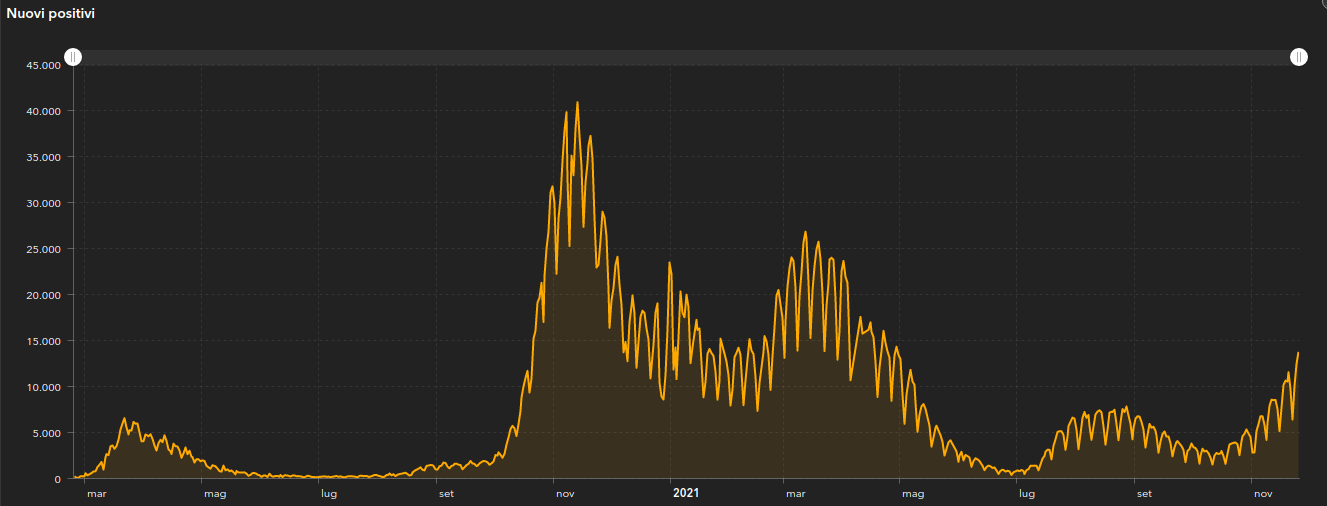Click the tallest peak of the March 2021 wave
Image resolution: width=1327 pixels, height=506 pixels.
pyautogui.click(x=805, y=232)
